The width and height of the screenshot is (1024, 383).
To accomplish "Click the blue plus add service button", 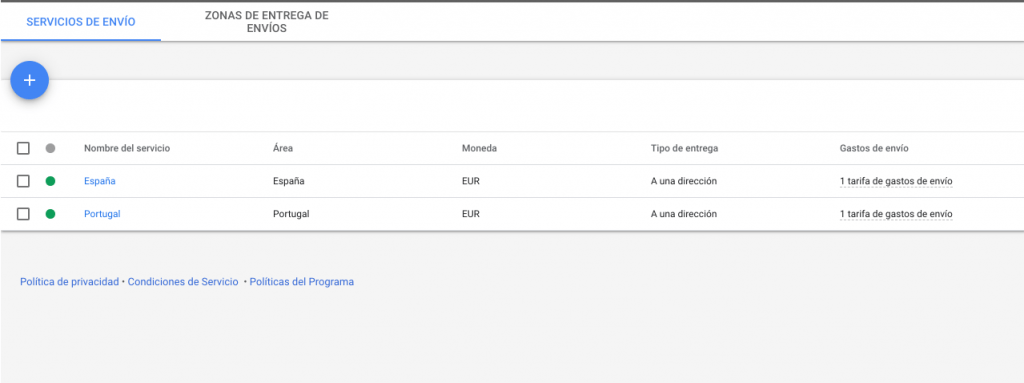I will [29, 80].
